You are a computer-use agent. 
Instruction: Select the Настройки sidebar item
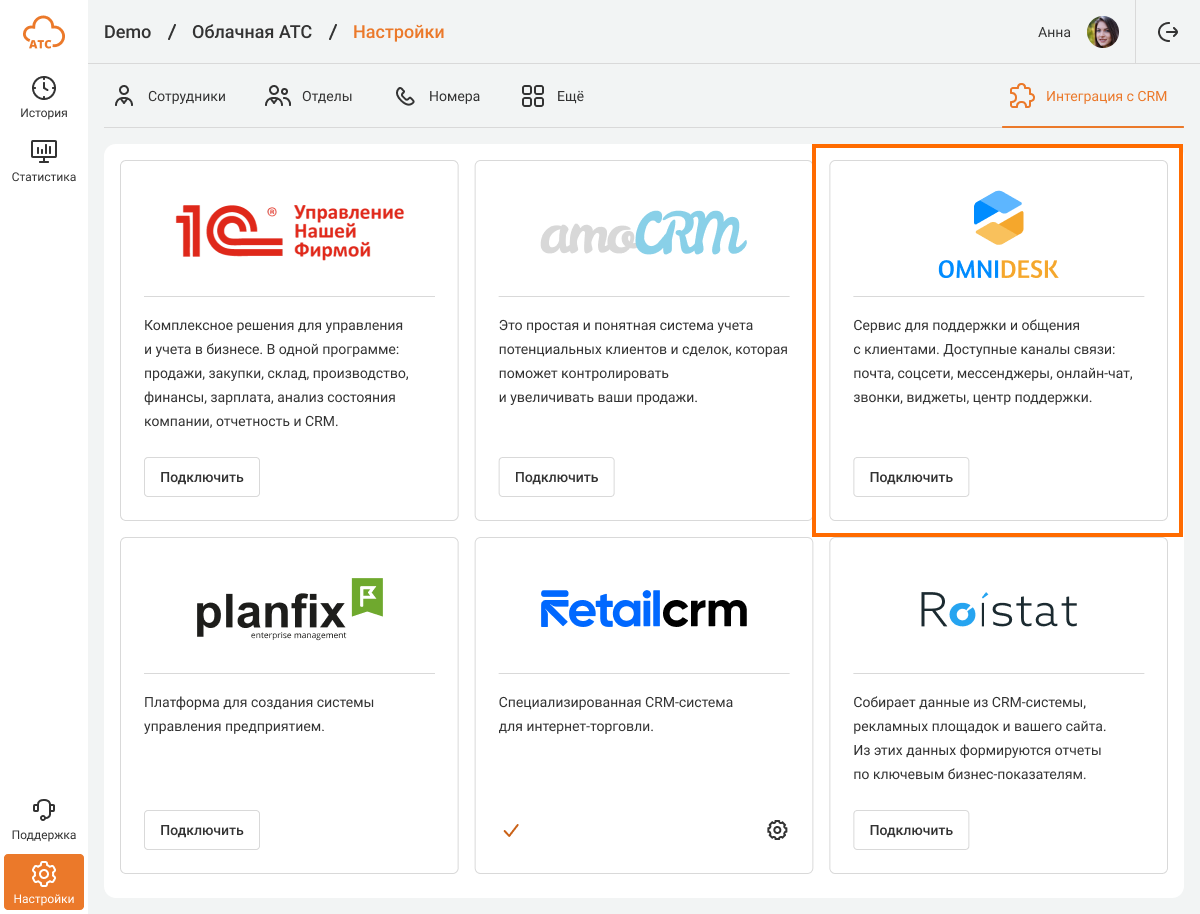44,882
